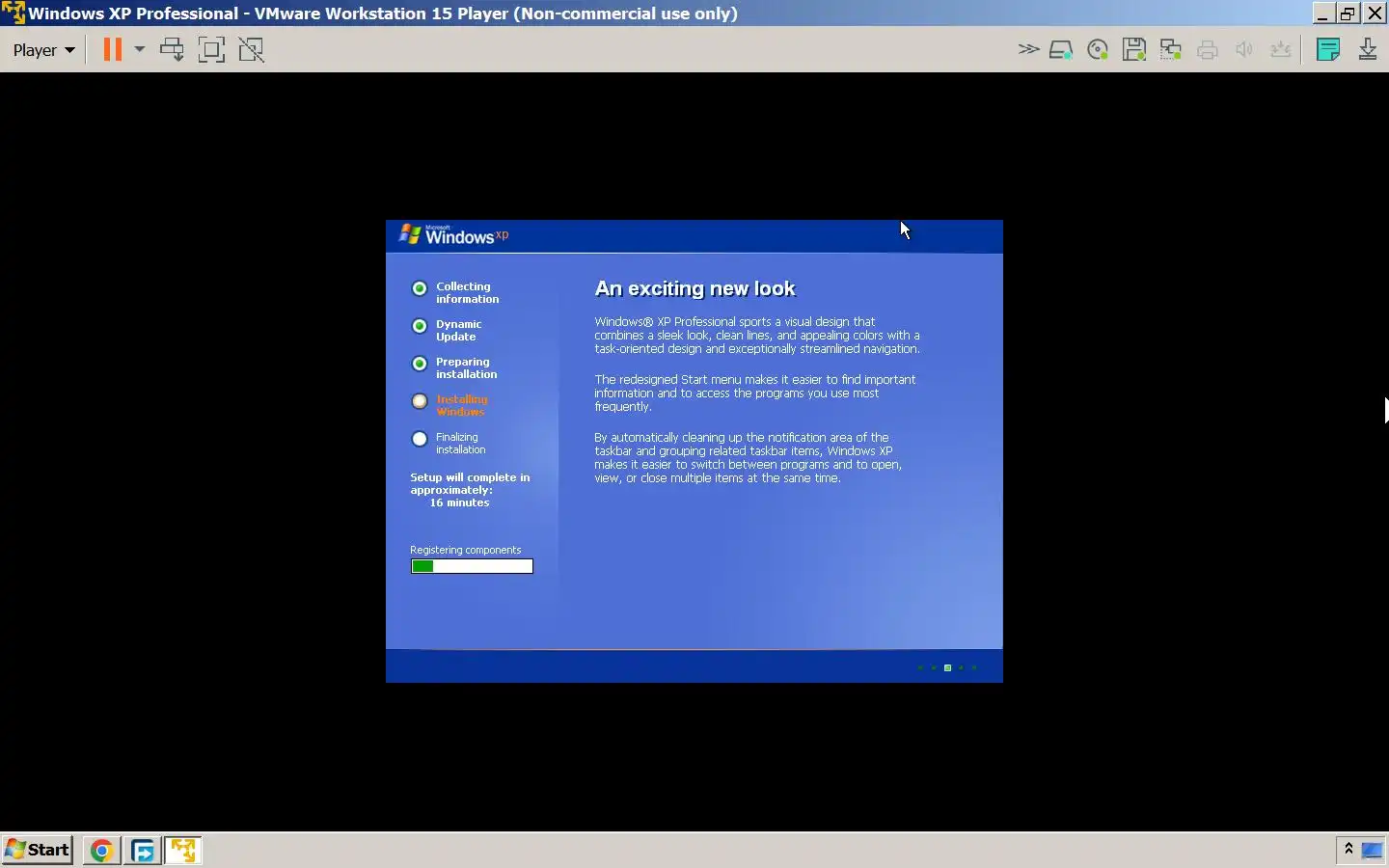Click the highlighted green slide indicator square
The width and height of the screenshot is (1389, 868).
947,667
